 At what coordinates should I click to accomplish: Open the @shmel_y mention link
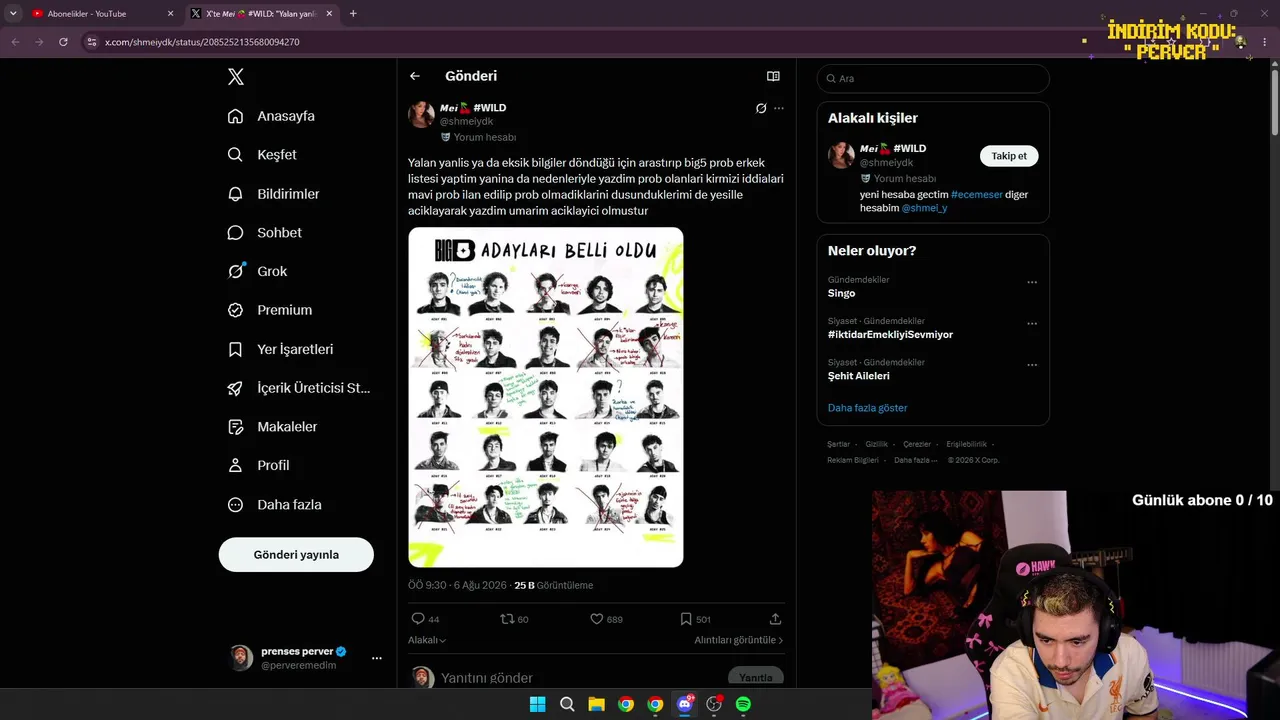point(924,208)
